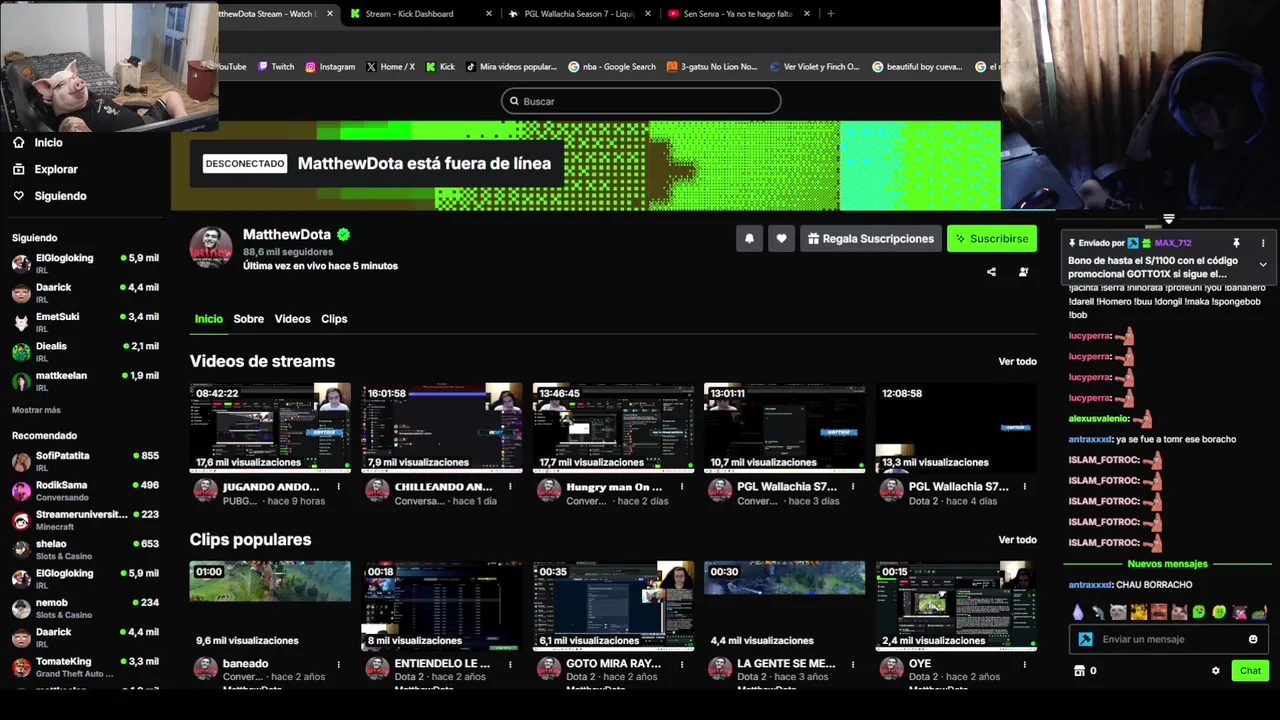Click the shop icon in chat footer
Screen dimensions: 1280x720
click(1079, 671)
